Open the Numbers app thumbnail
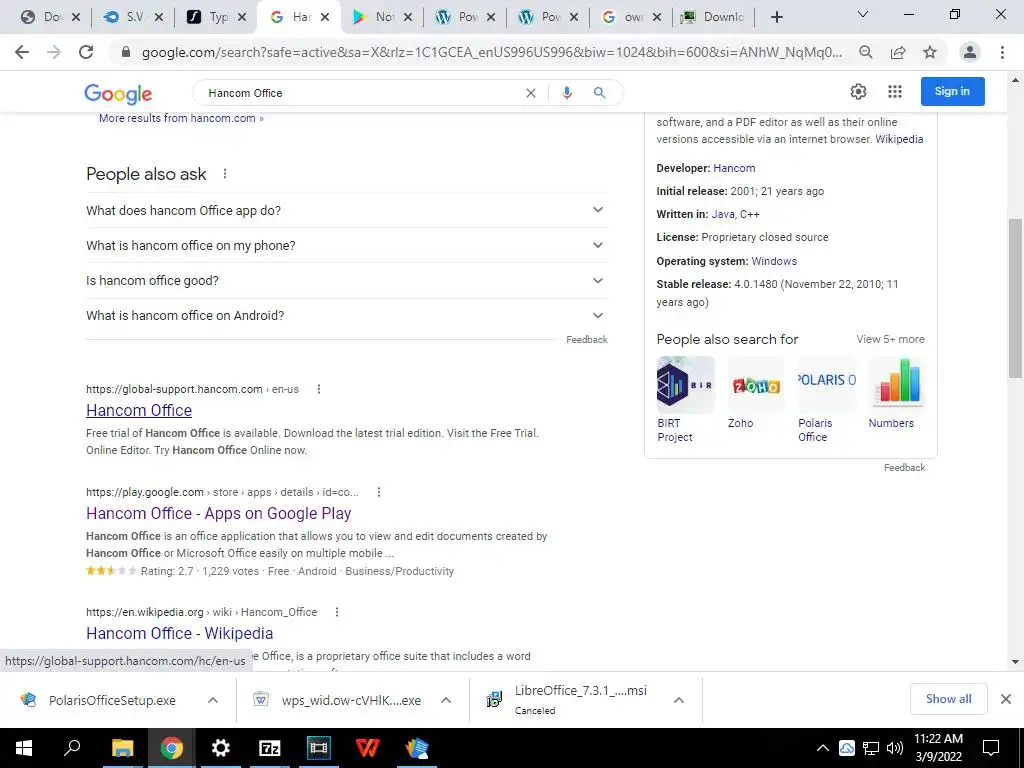This screenshot has width=1024, height=768. 897,385
